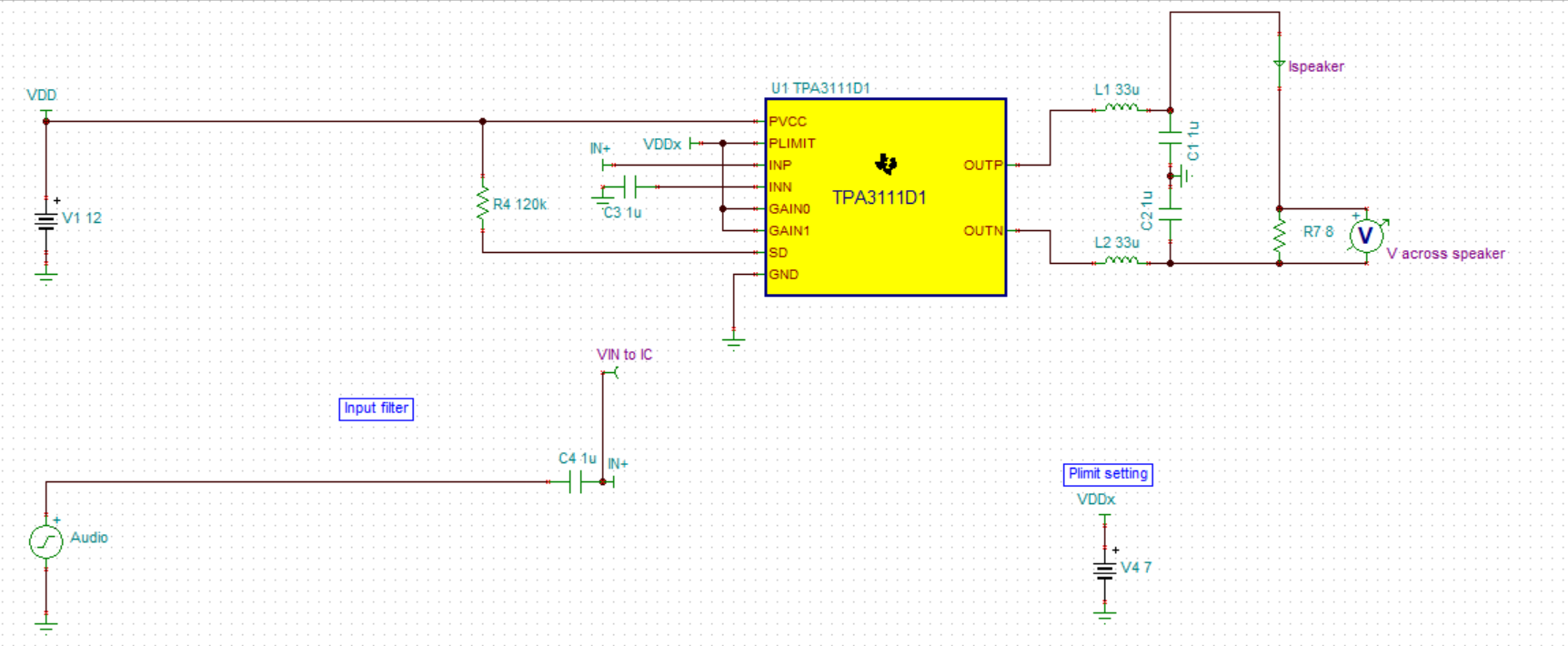Click the ground symbol below V1 battery

click(46, 275)
